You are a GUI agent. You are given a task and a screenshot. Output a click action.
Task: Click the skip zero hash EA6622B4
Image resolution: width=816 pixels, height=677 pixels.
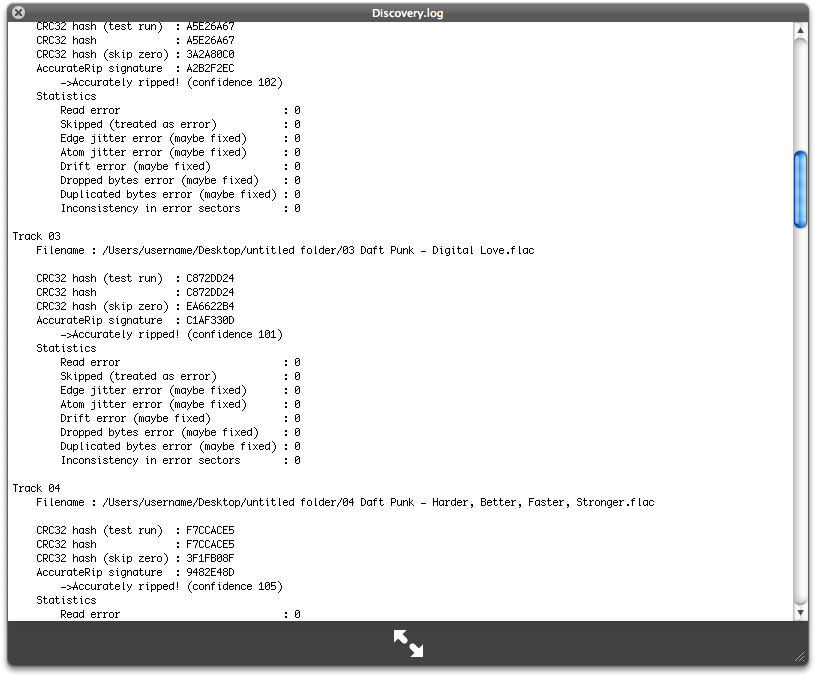click(x=210, y=306)
